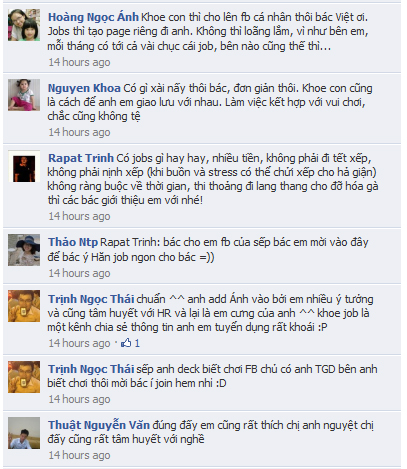This screenshot has width=407, height=469.
Task: Open Nguyen Khoa's avatar thumbnail
Action: [x=24, y=95]
